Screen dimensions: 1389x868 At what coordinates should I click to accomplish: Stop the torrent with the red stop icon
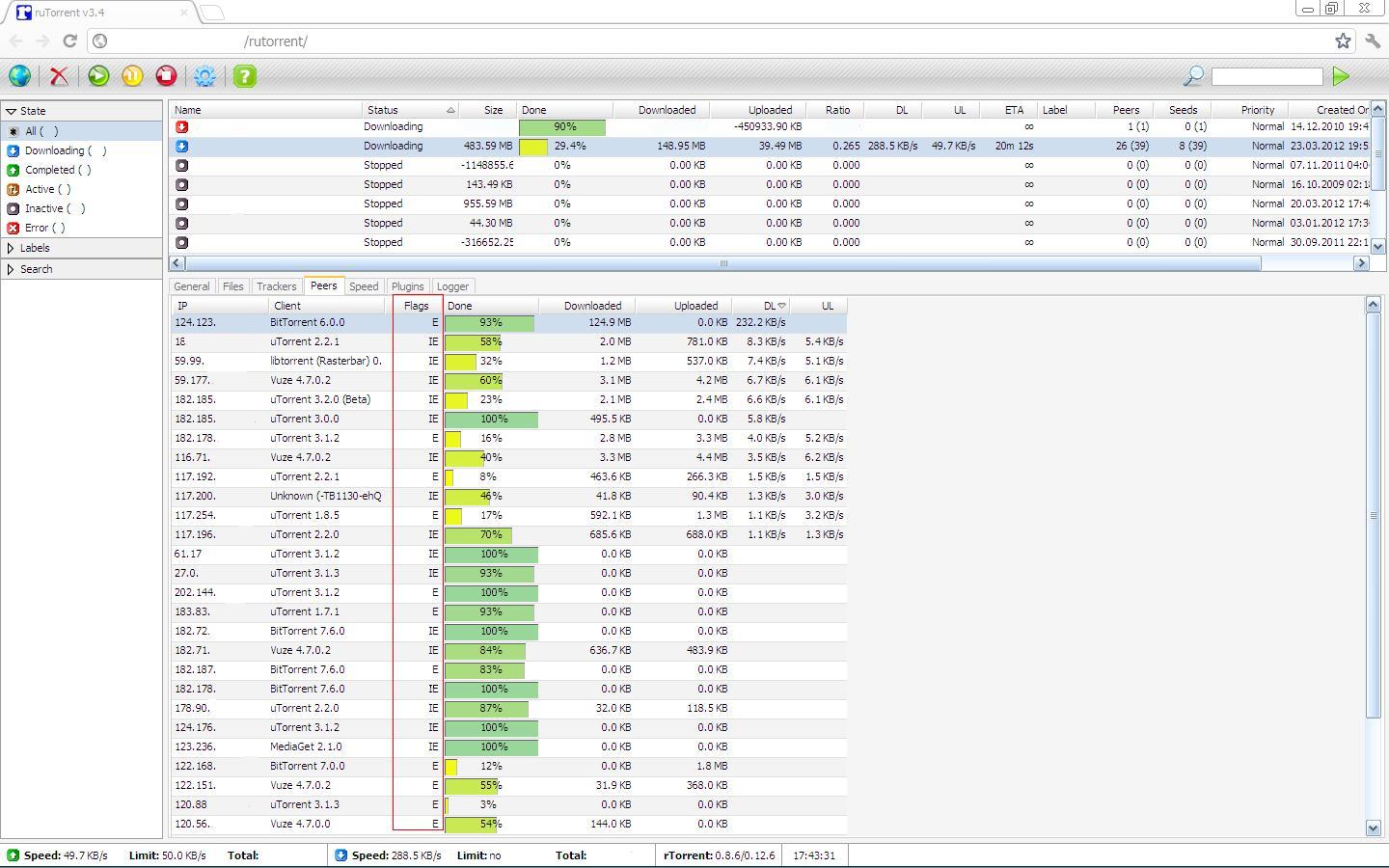point(166,76)
